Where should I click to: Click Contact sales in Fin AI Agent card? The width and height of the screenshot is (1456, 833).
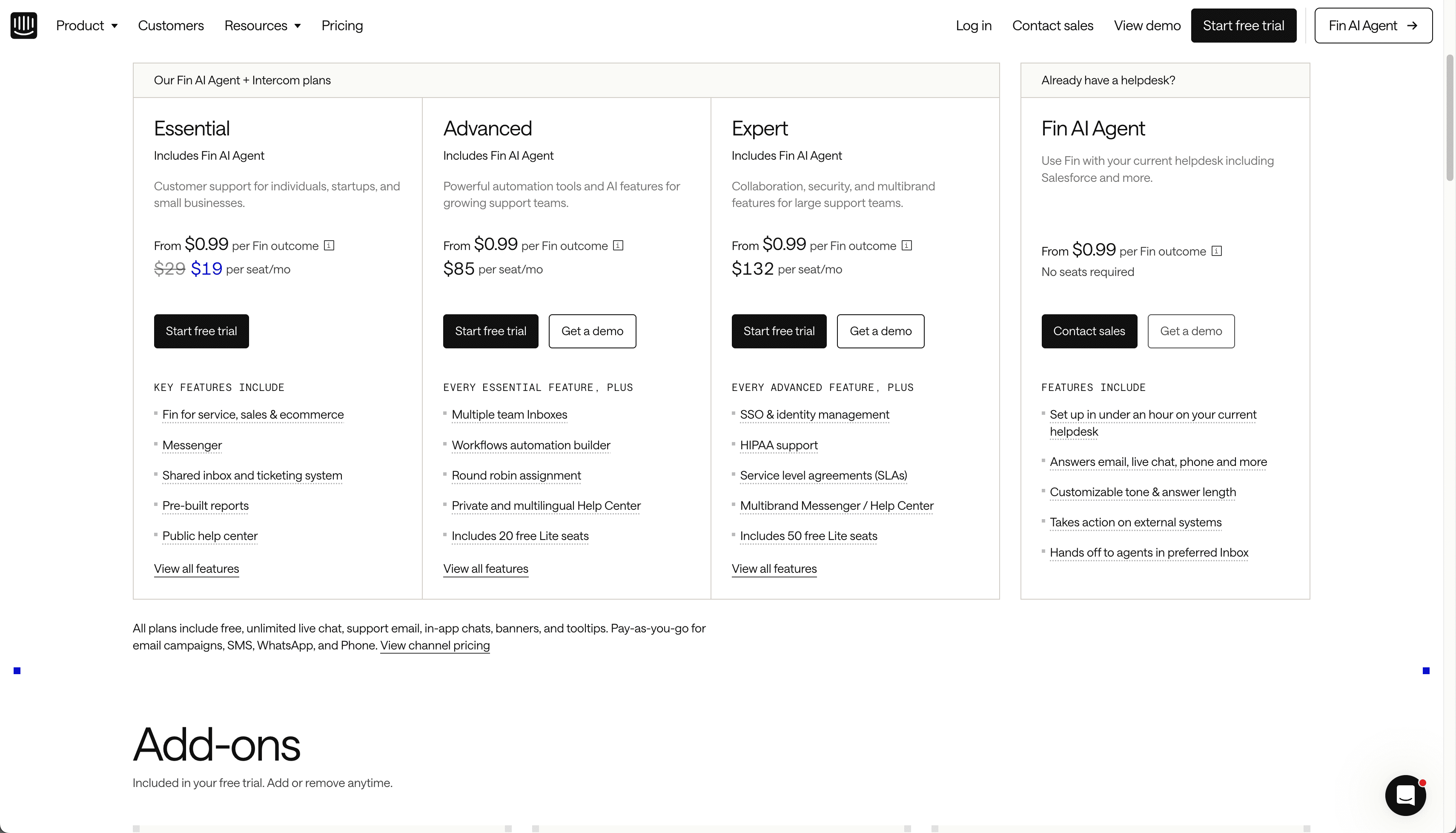[1089, 331]
